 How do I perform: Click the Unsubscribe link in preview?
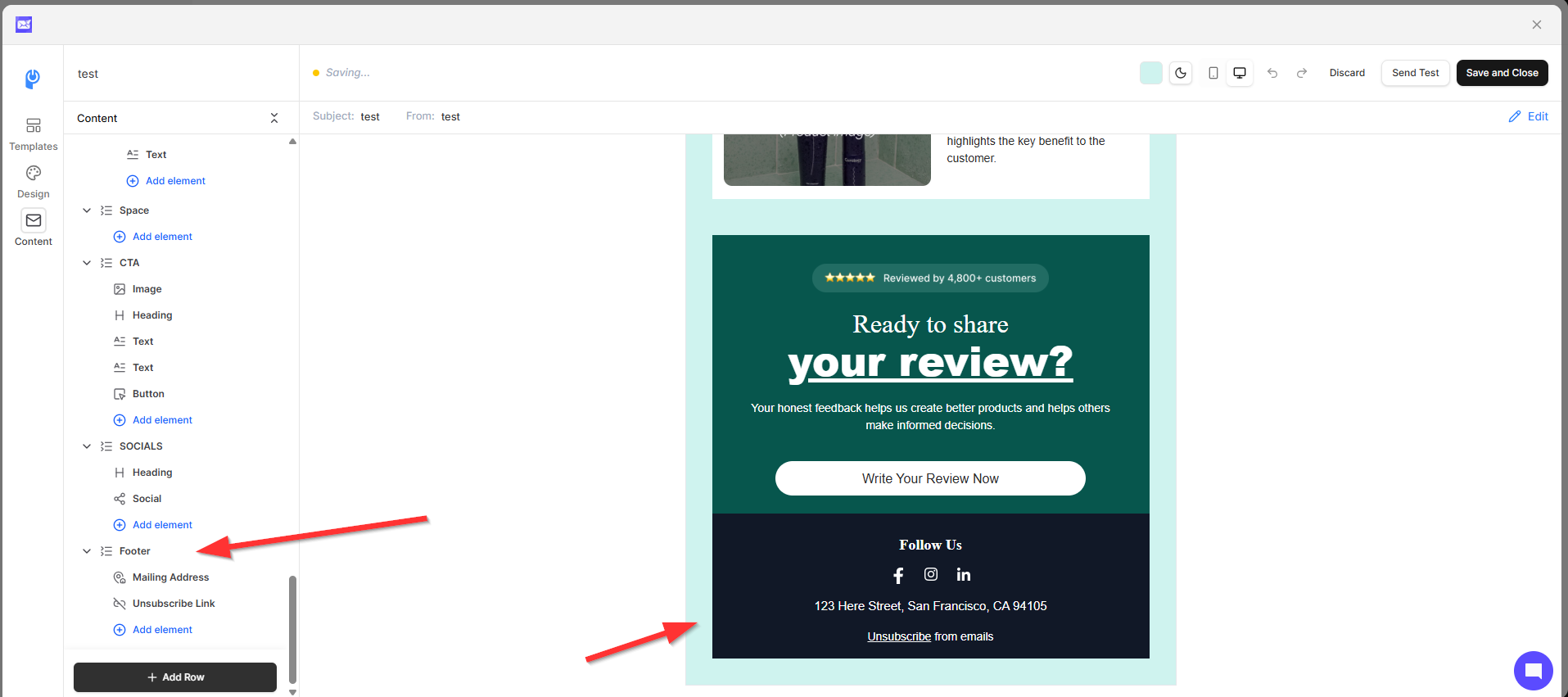(899, 636)
